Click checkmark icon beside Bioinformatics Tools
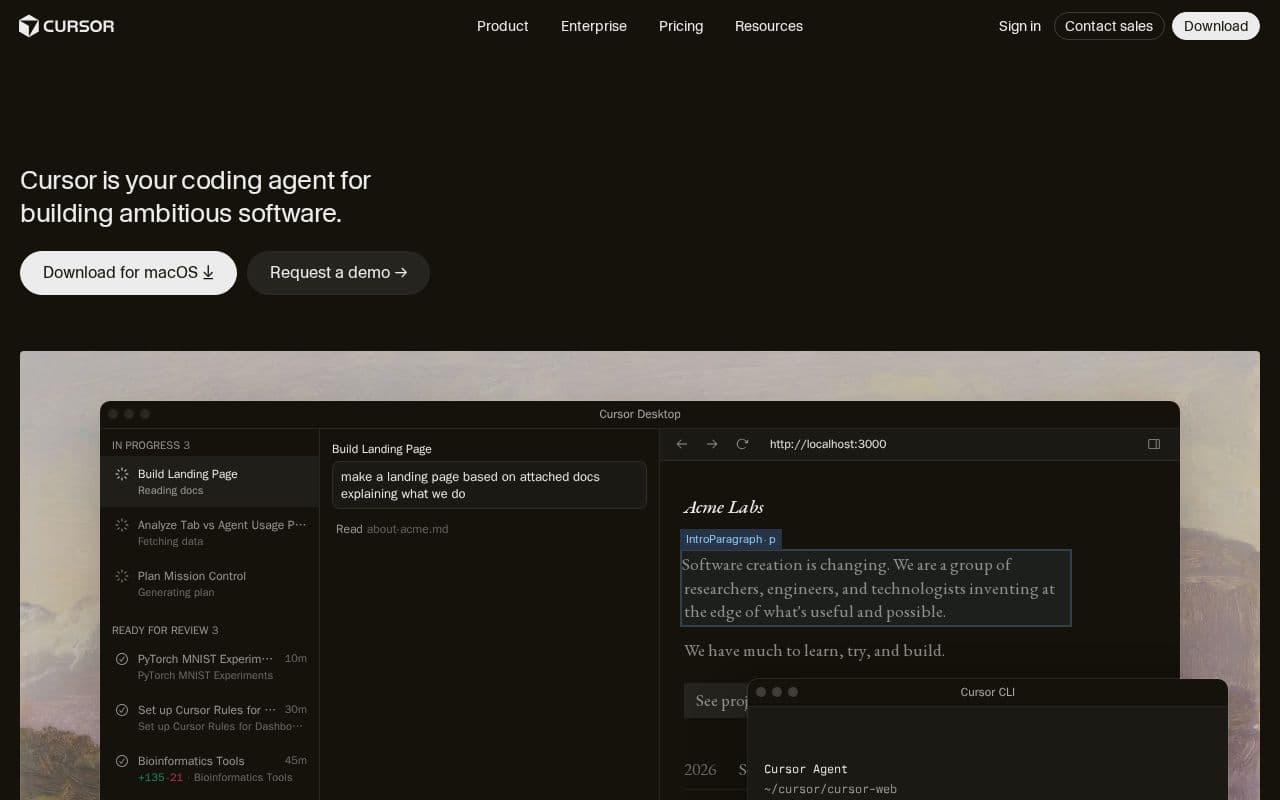Image resolution: width=1280 pixels, height=800 pixels. 122,761
